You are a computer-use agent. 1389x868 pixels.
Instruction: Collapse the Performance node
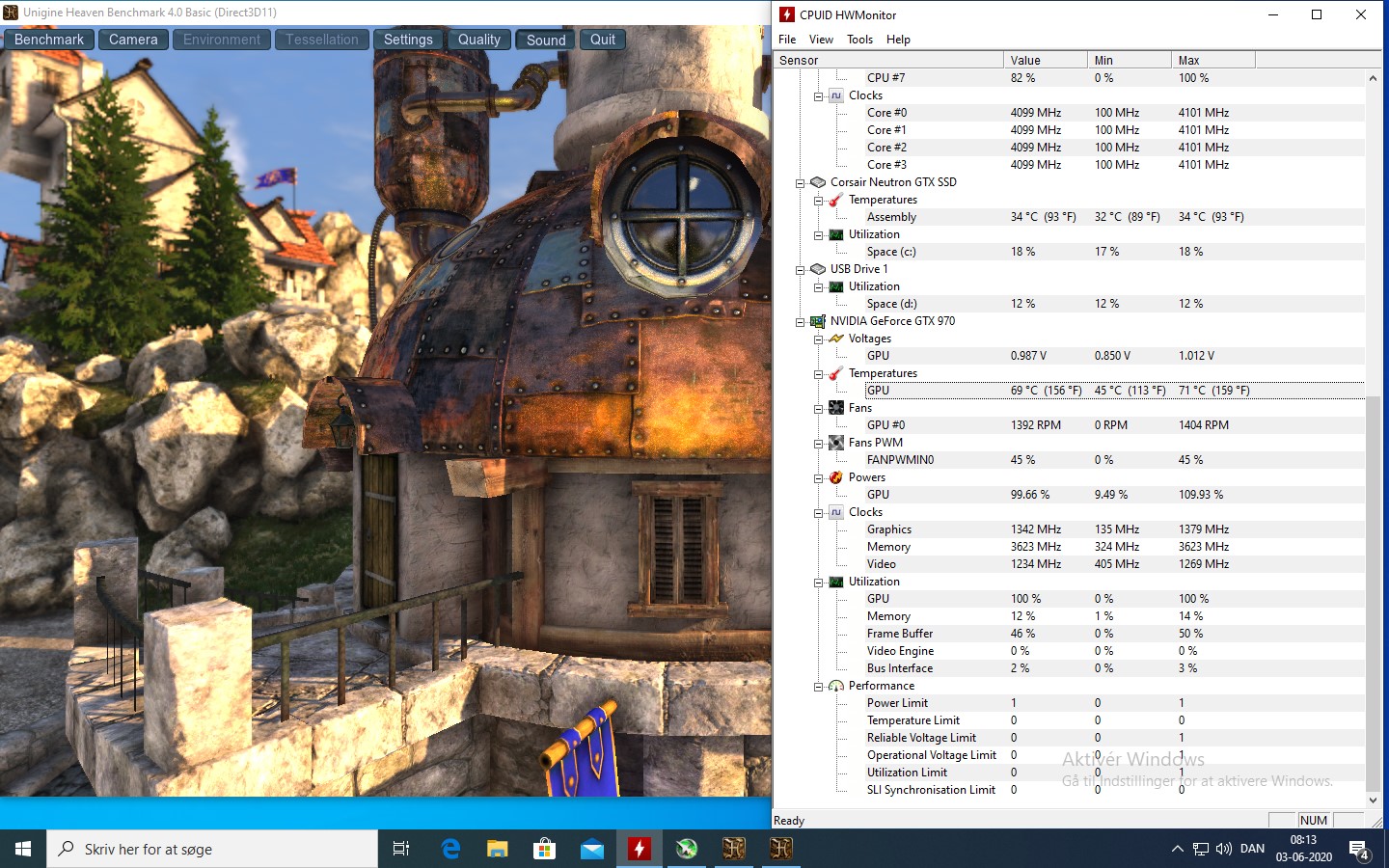[818, 687]
